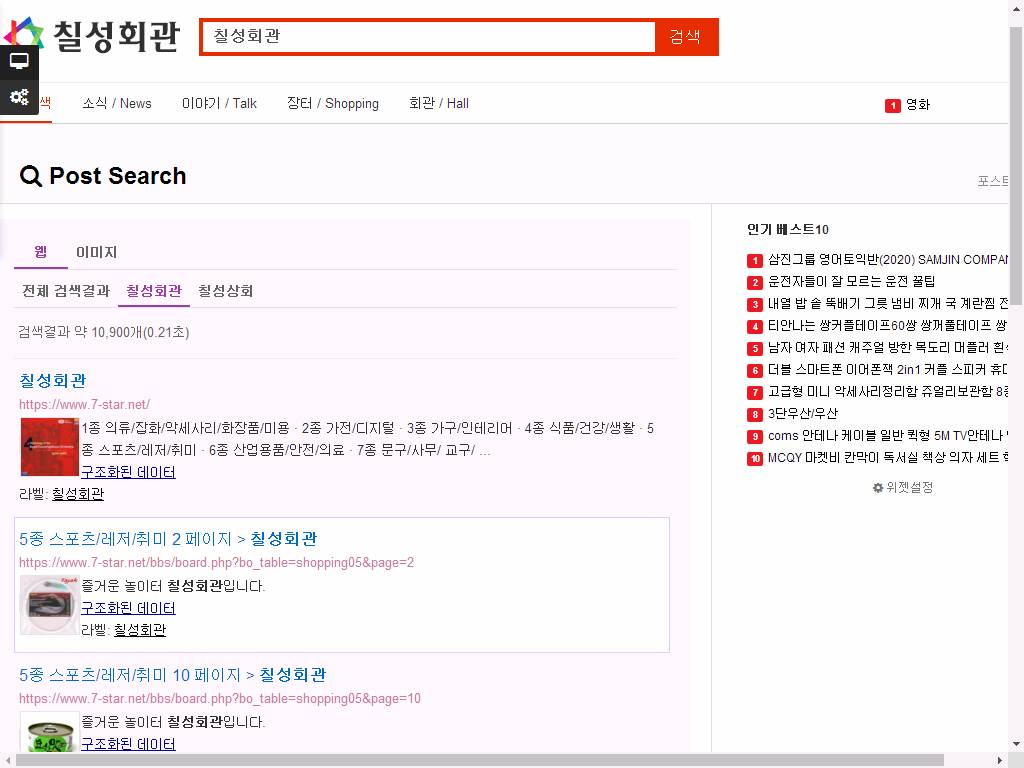Select the 칠성상회 filter tab
Image resolution: width=1024 pixels, height=768 pixels.
point(225,291)
